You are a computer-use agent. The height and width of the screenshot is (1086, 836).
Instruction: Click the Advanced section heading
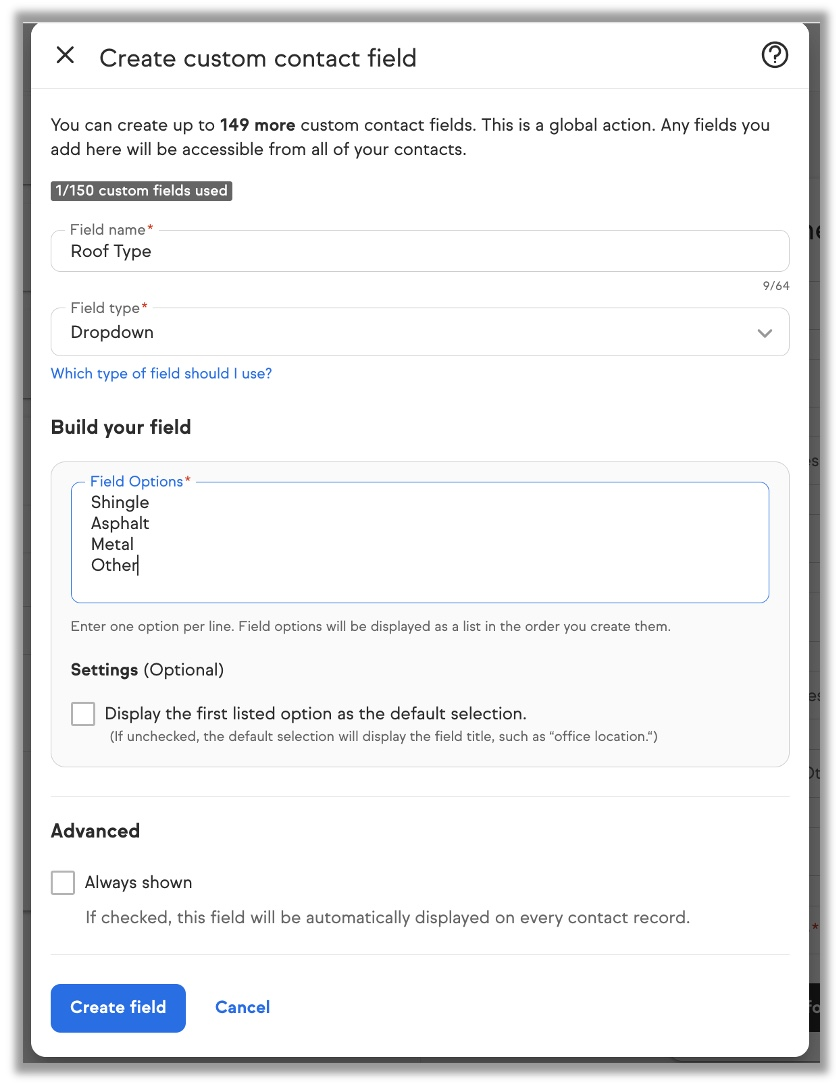click(x=95, y=831)
